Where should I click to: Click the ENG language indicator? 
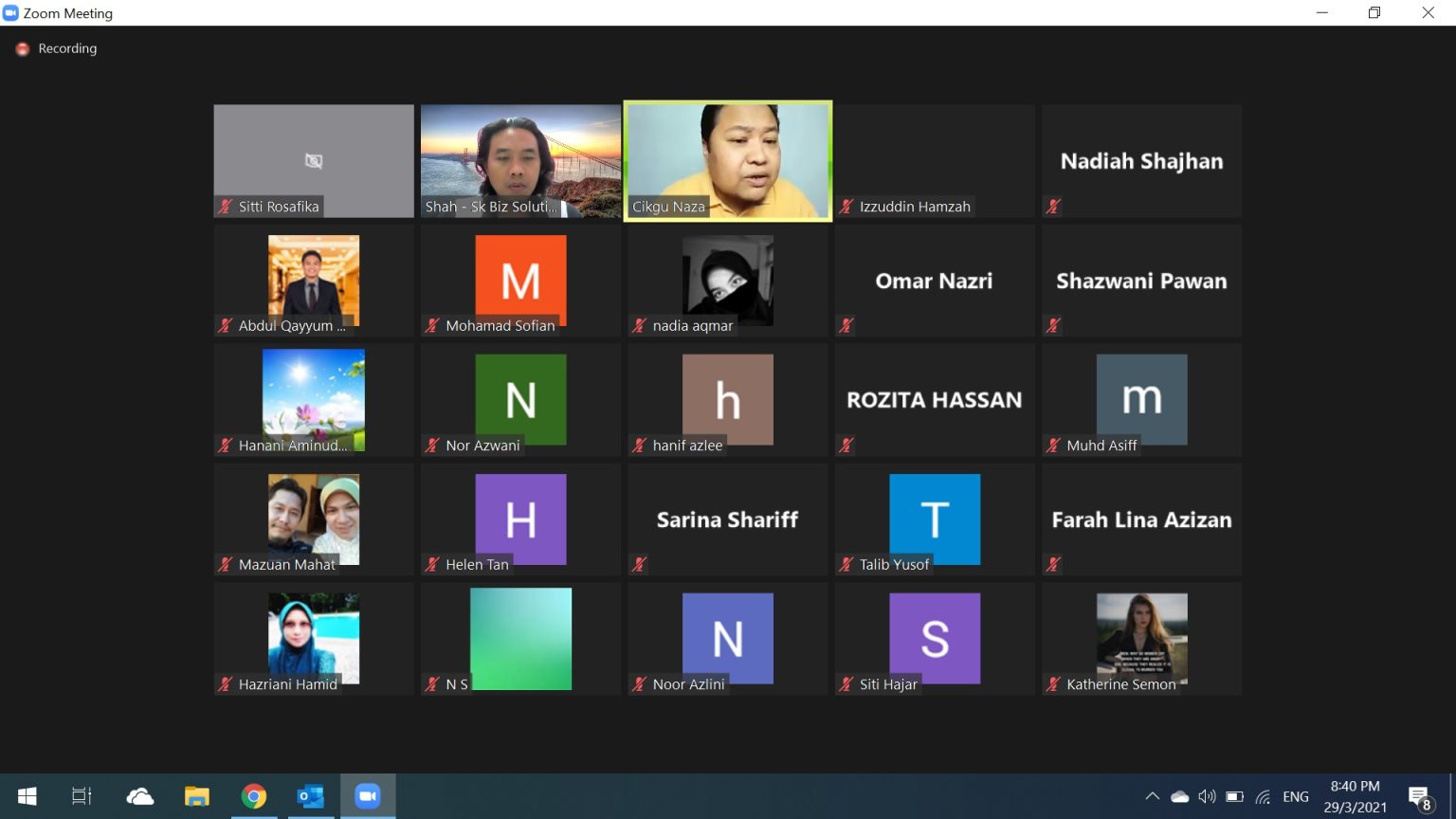(1295, 796)
